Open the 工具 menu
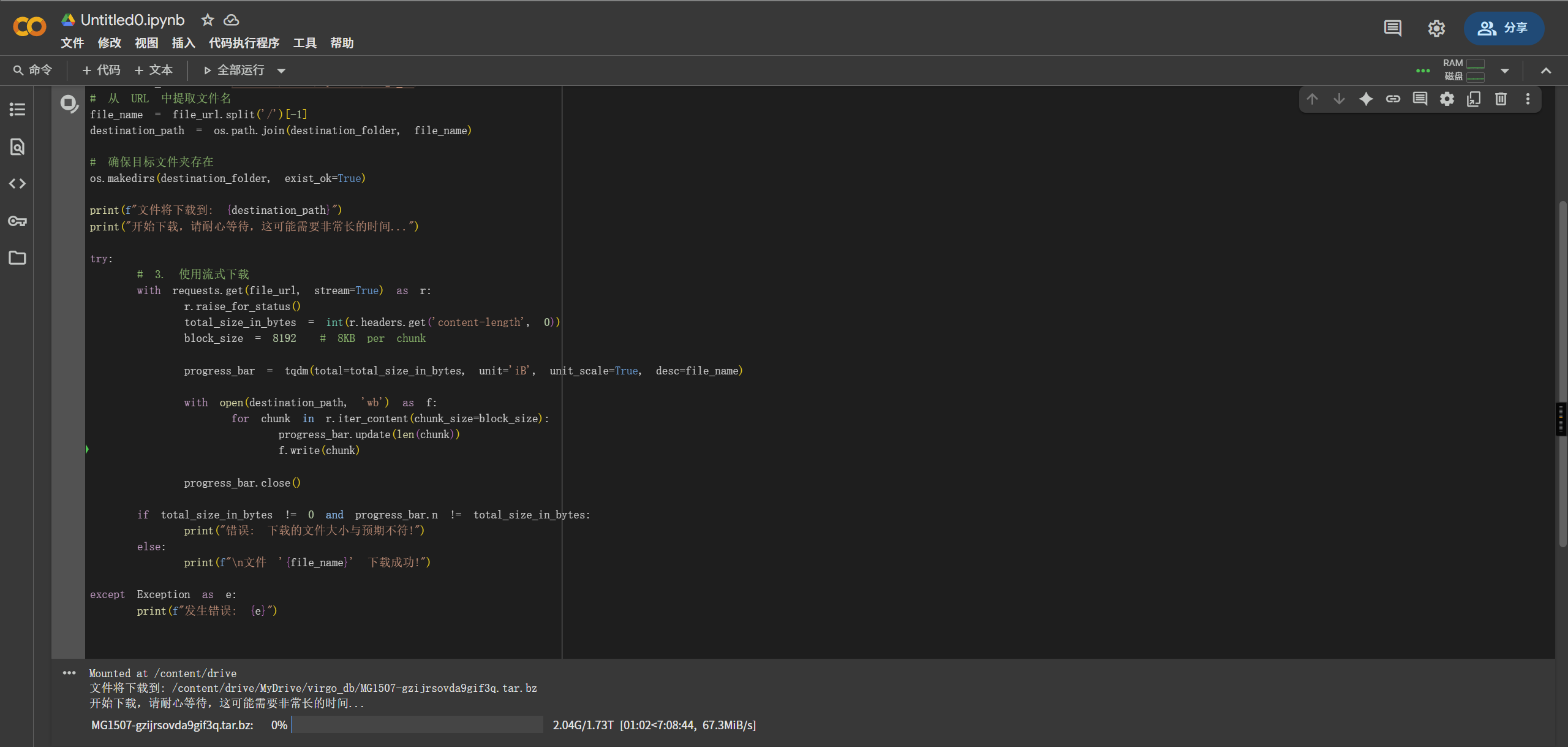 point(304,43)
